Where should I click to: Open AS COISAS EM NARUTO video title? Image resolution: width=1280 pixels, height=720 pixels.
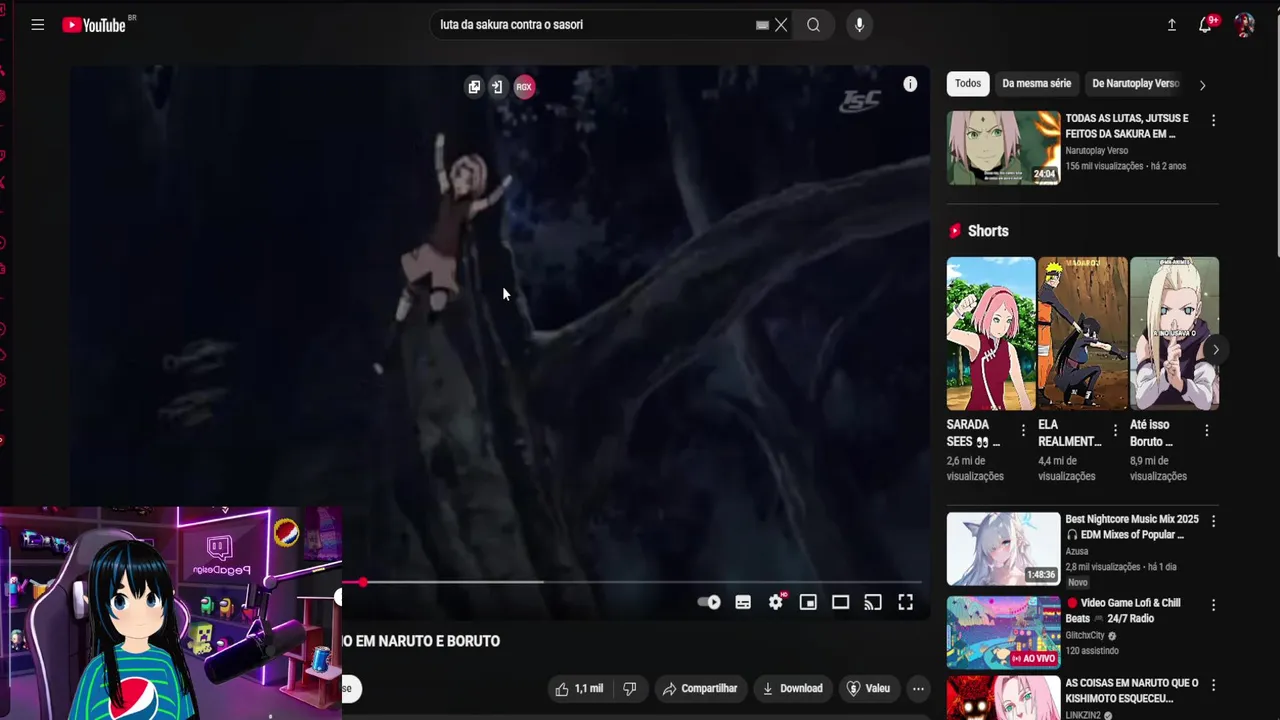click(x=1132, y=691)
